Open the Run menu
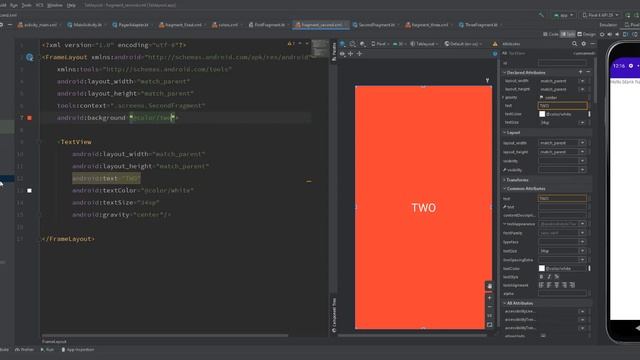Screen dimensions: 640x360 (x=14, y=5)
